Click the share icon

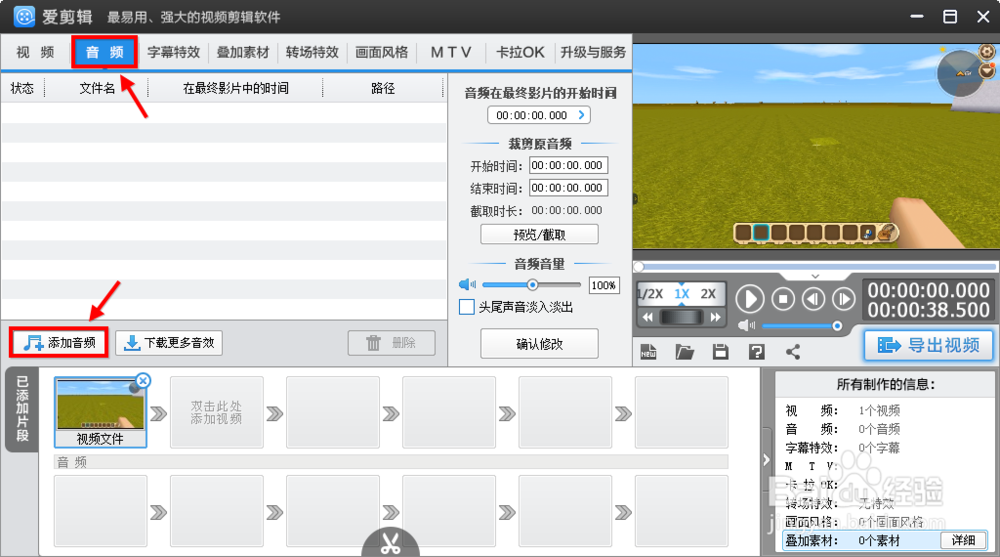pos(793,352)
